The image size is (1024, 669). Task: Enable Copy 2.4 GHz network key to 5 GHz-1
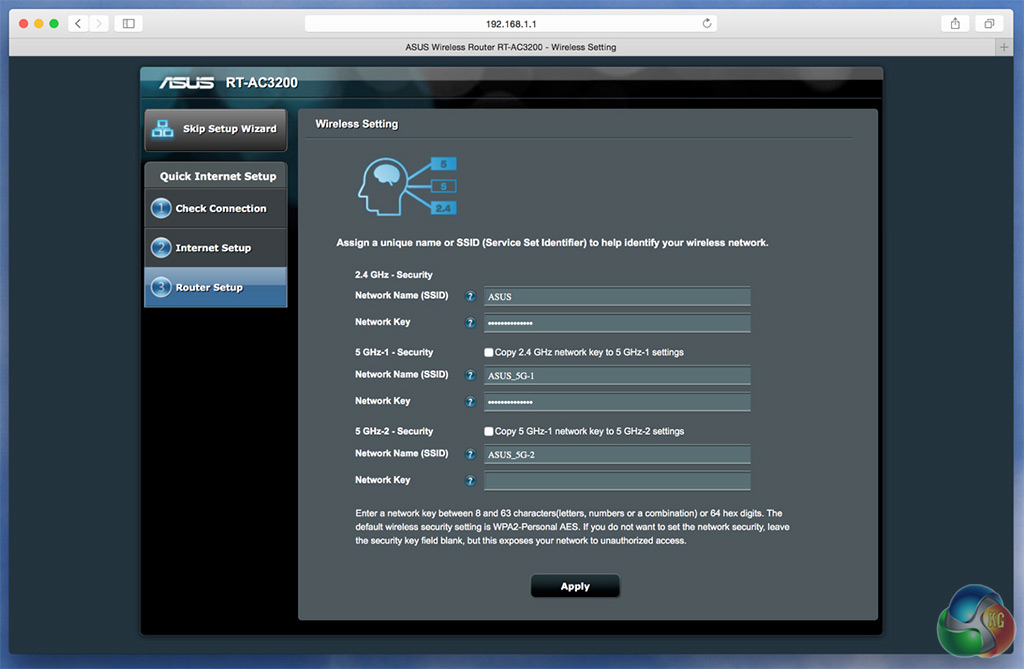(x=488, y=352)
